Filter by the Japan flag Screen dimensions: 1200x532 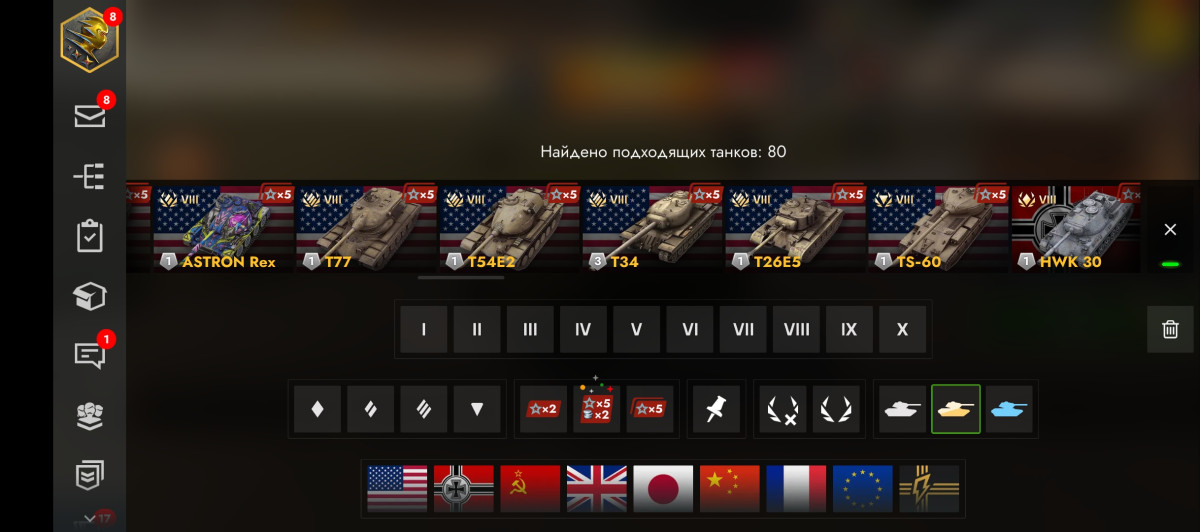[663, 488]
